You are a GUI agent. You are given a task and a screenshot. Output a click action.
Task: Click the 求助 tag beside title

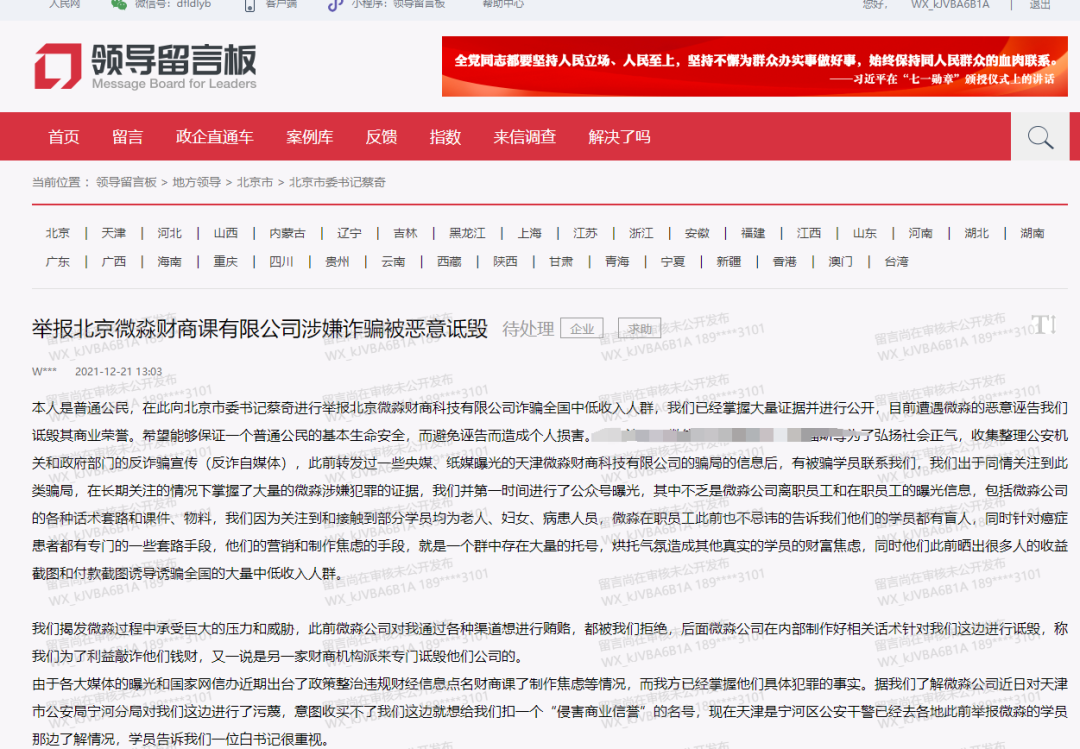639,329
